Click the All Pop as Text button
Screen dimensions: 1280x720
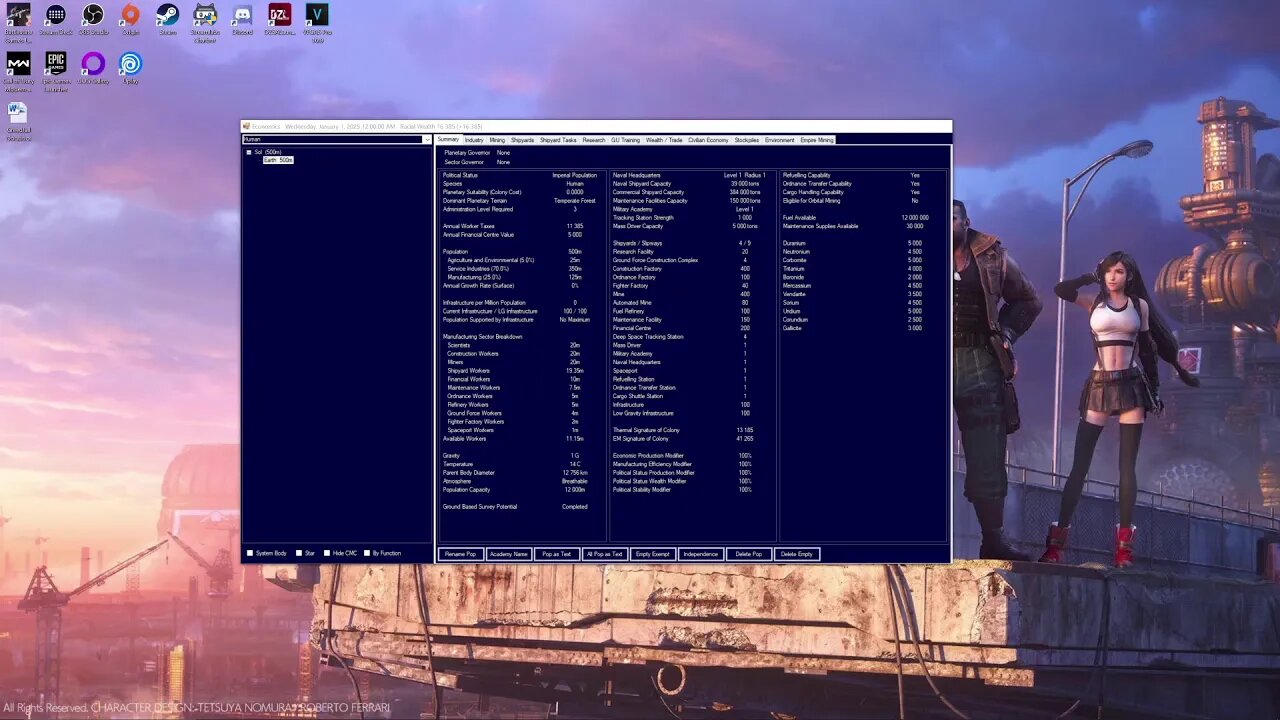(x=604, y=554)
